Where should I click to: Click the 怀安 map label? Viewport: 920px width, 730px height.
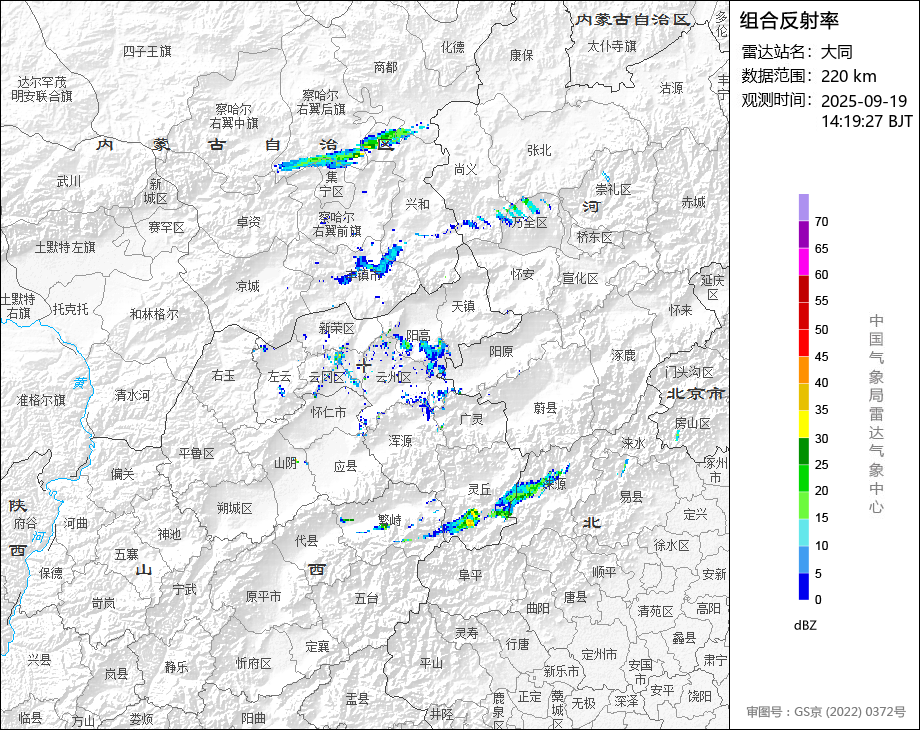522,274
